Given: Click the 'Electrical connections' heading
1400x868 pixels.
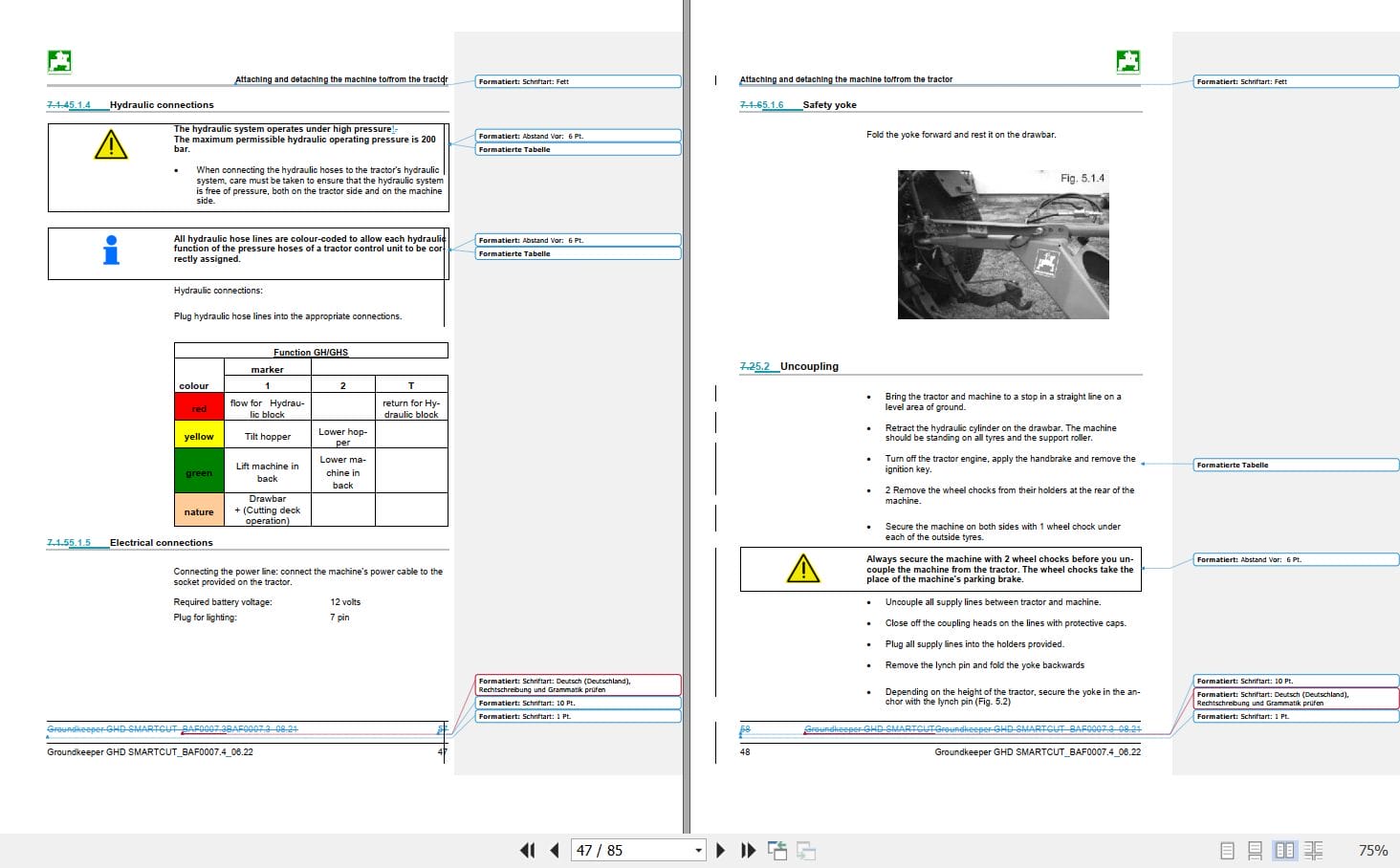Looking at the screenshot, I should pos(162,543).
